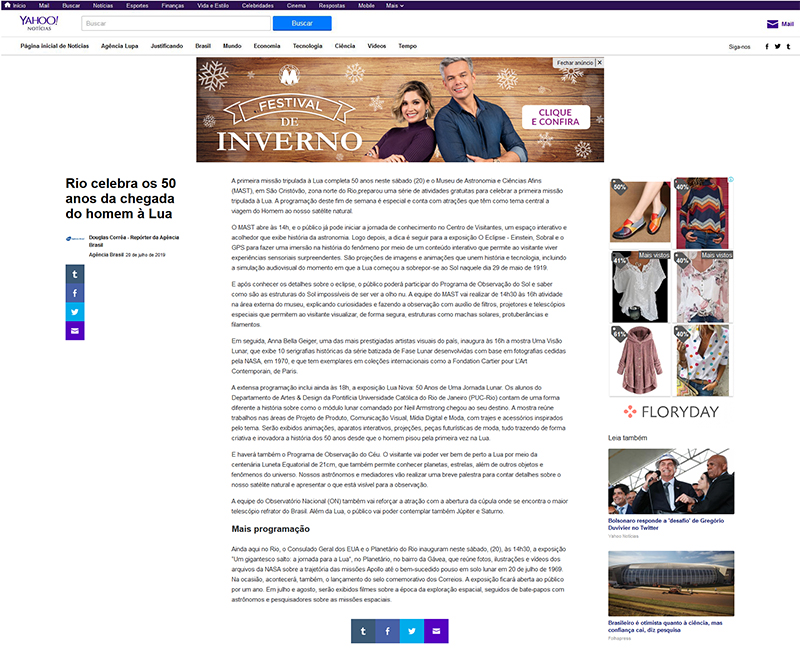Image resolution: width=800 pixels, height=653 pixels.
Task: Open Mail via the envelope icon
Action: tap(772, 24)
